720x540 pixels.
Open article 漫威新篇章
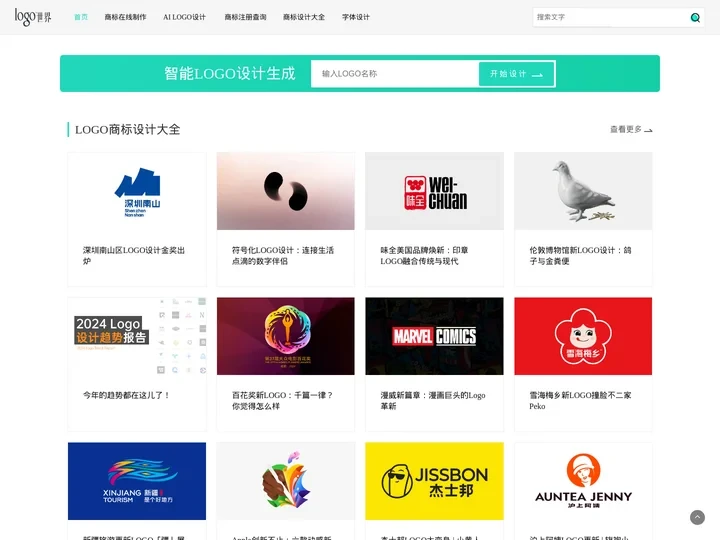[433, 400]
